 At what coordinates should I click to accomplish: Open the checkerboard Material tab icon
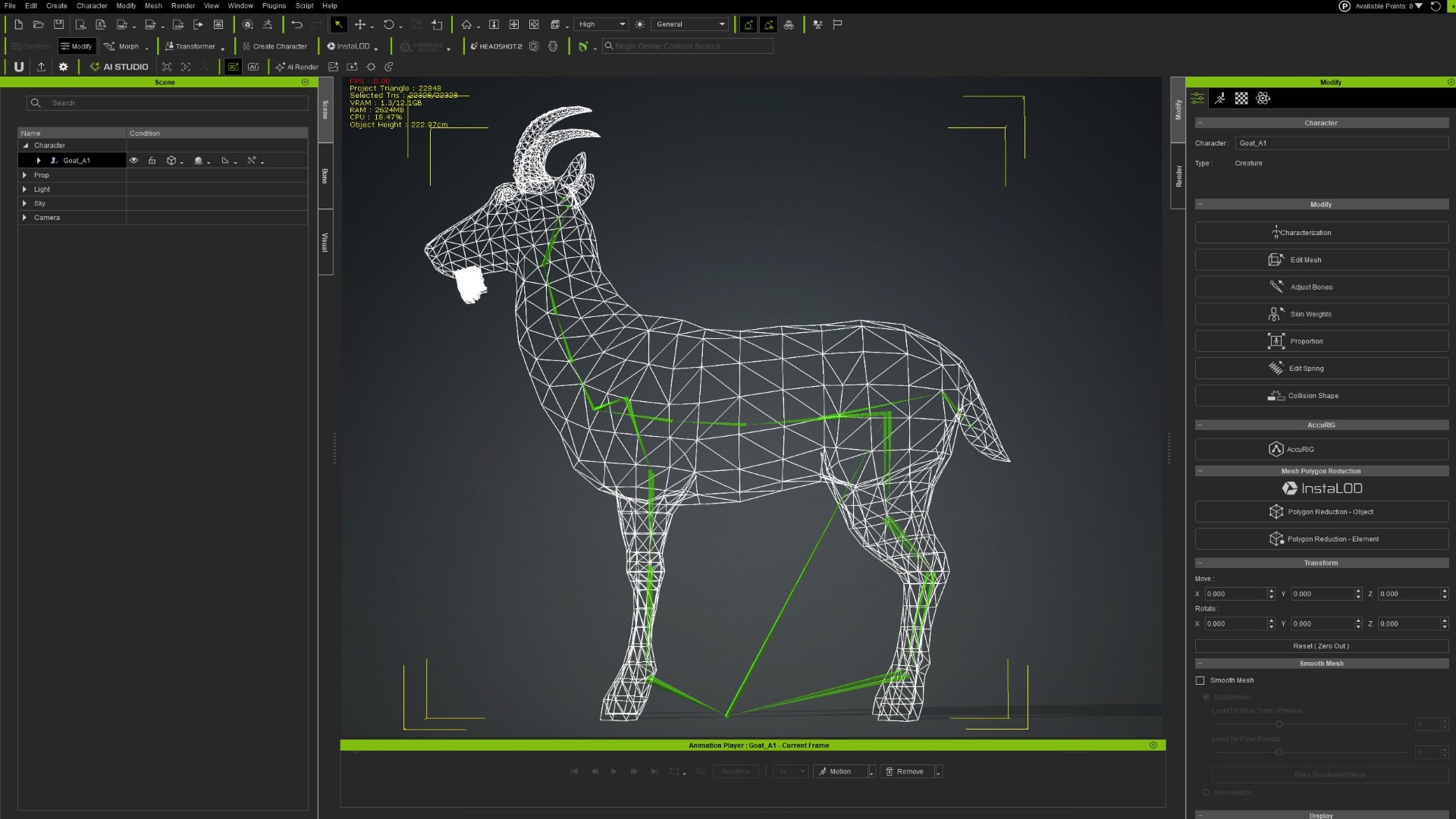click(1241, 99)
